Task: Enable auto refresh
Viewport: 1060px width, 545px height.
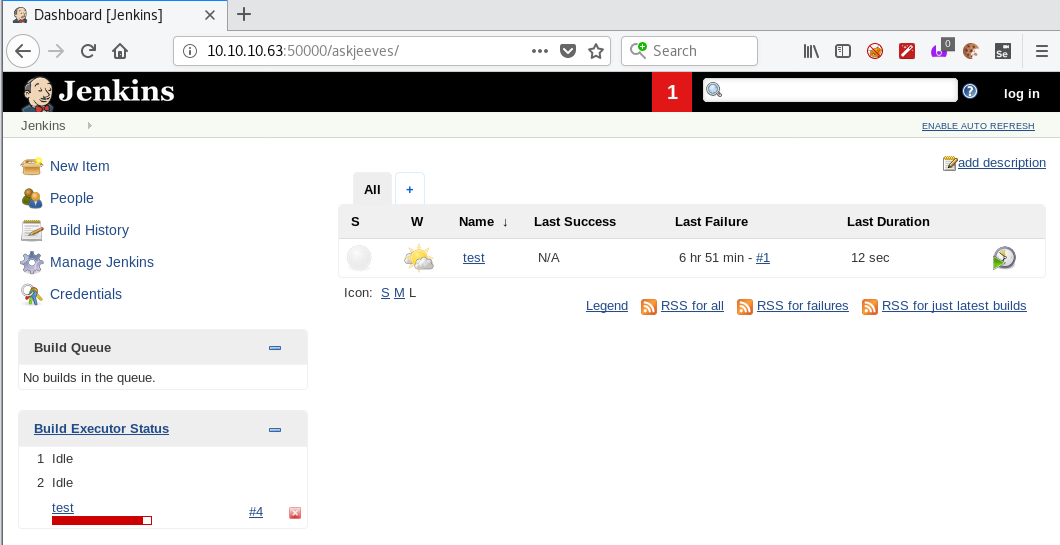Action: (977, 126)
